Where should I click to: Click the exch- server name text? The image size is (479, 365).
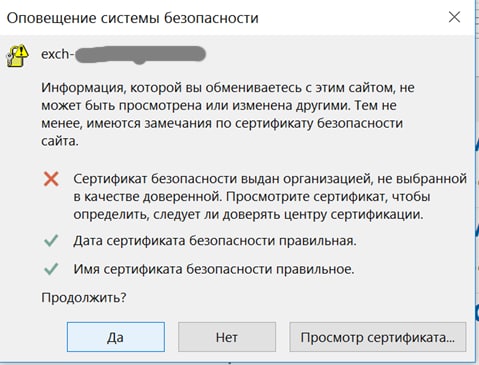click(56, 54)
